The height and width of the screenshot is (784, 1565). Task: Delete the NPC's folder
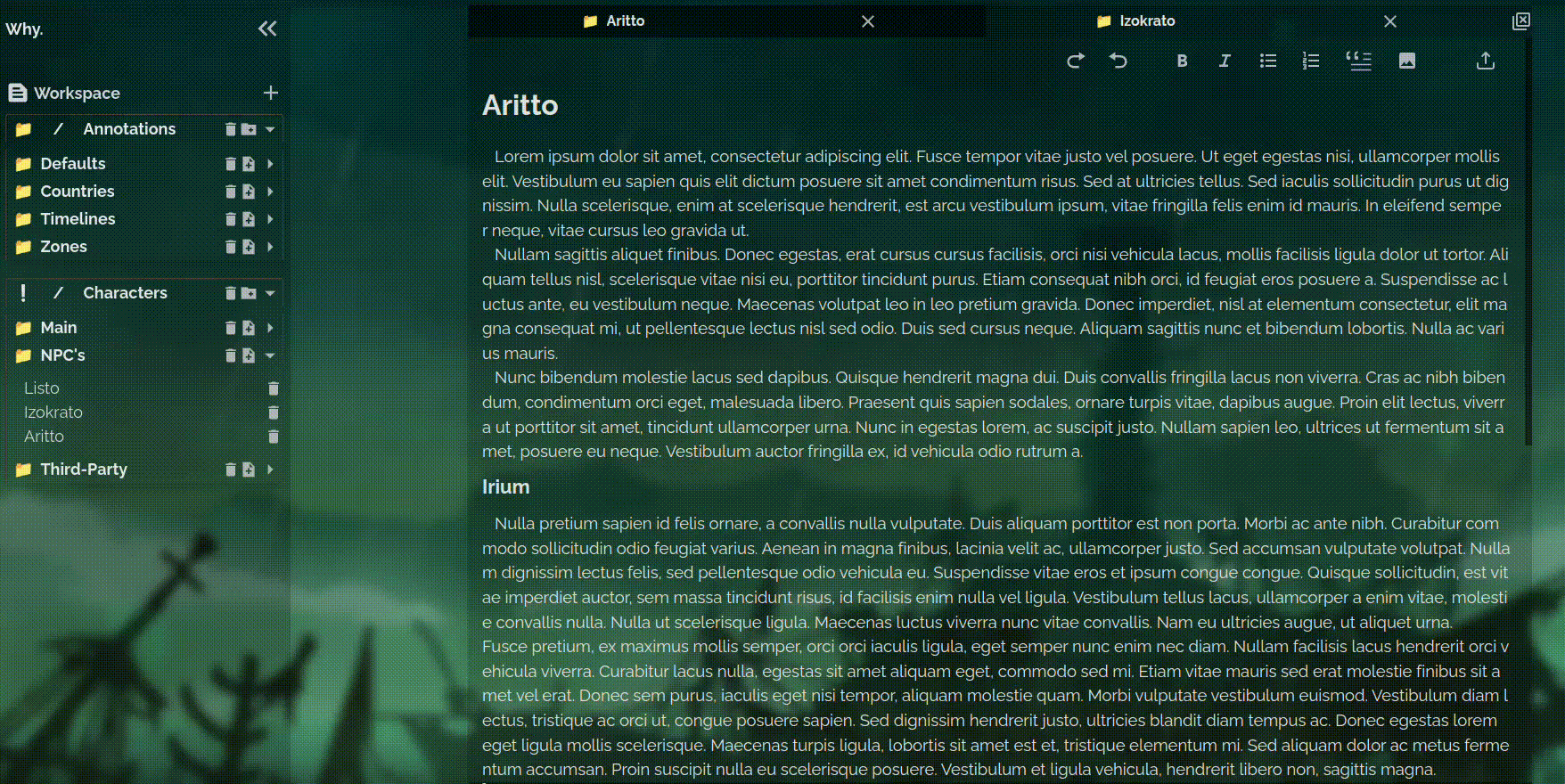point(231,355)
